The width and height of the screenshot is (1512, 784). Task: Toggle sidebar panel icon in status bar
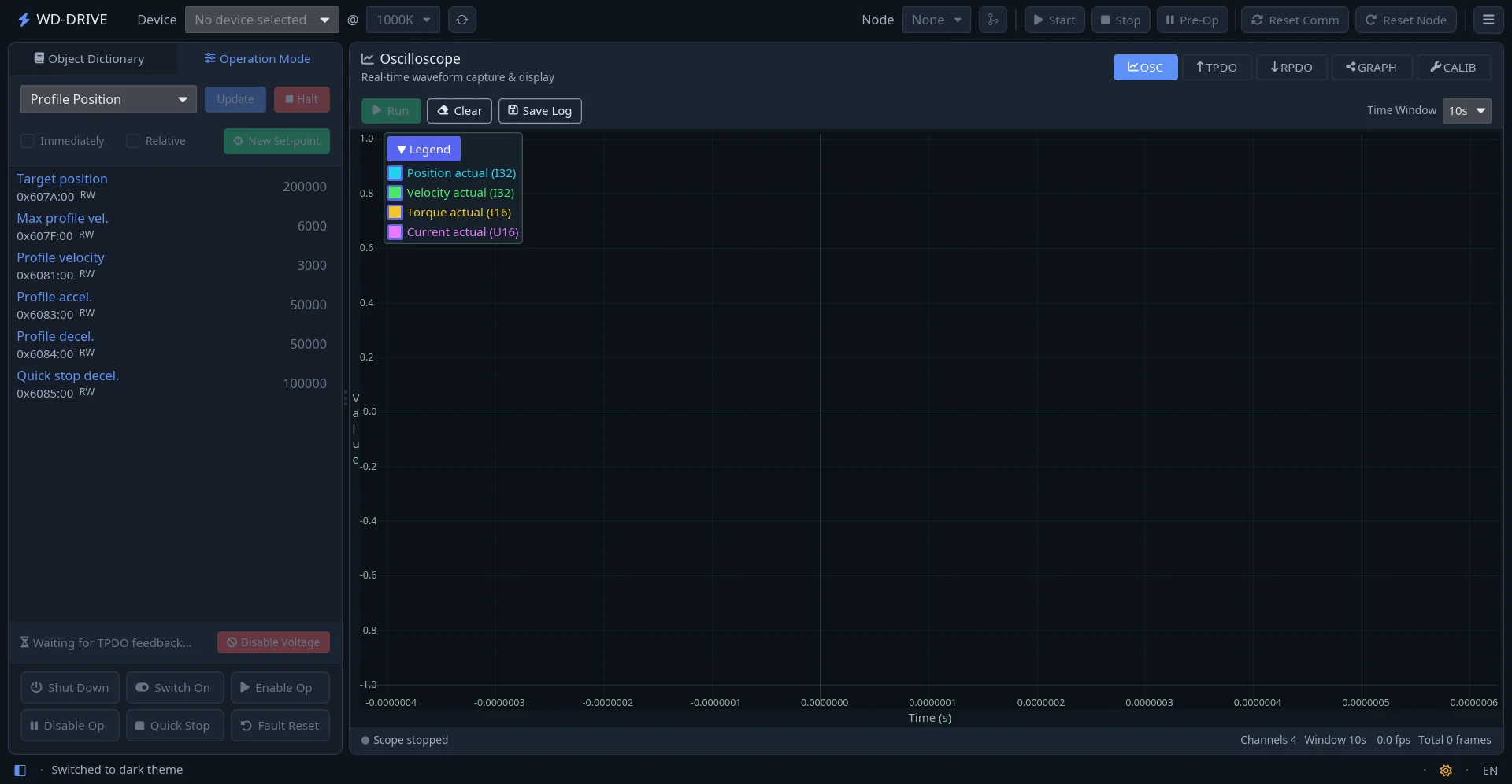[x=20, y=771]
